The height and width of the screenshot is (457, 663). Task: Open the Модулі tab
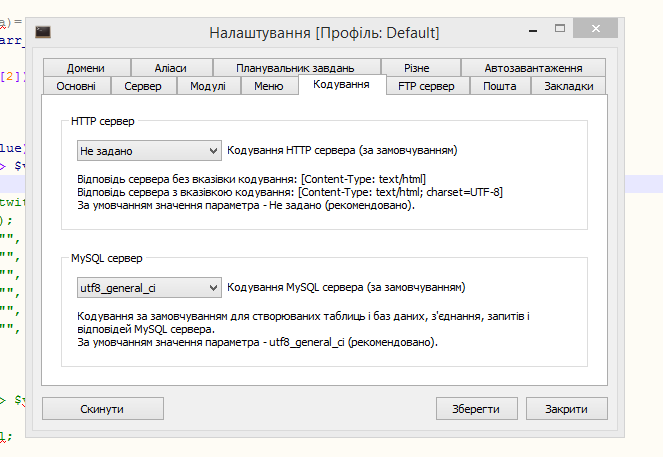208,87
